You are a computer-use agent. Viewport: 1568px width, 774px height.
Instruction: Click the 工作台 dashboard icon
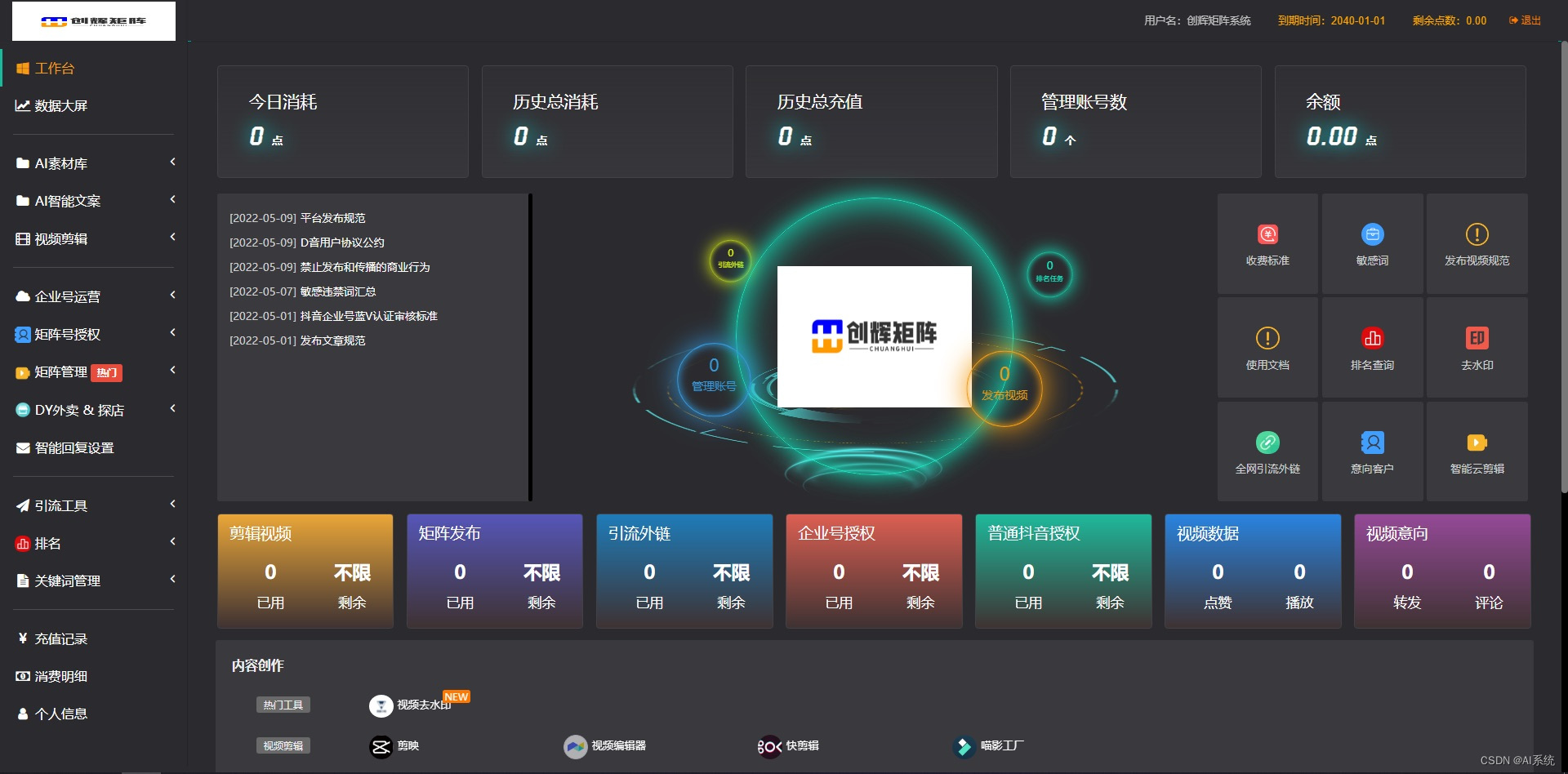click(x=23, y=69)
